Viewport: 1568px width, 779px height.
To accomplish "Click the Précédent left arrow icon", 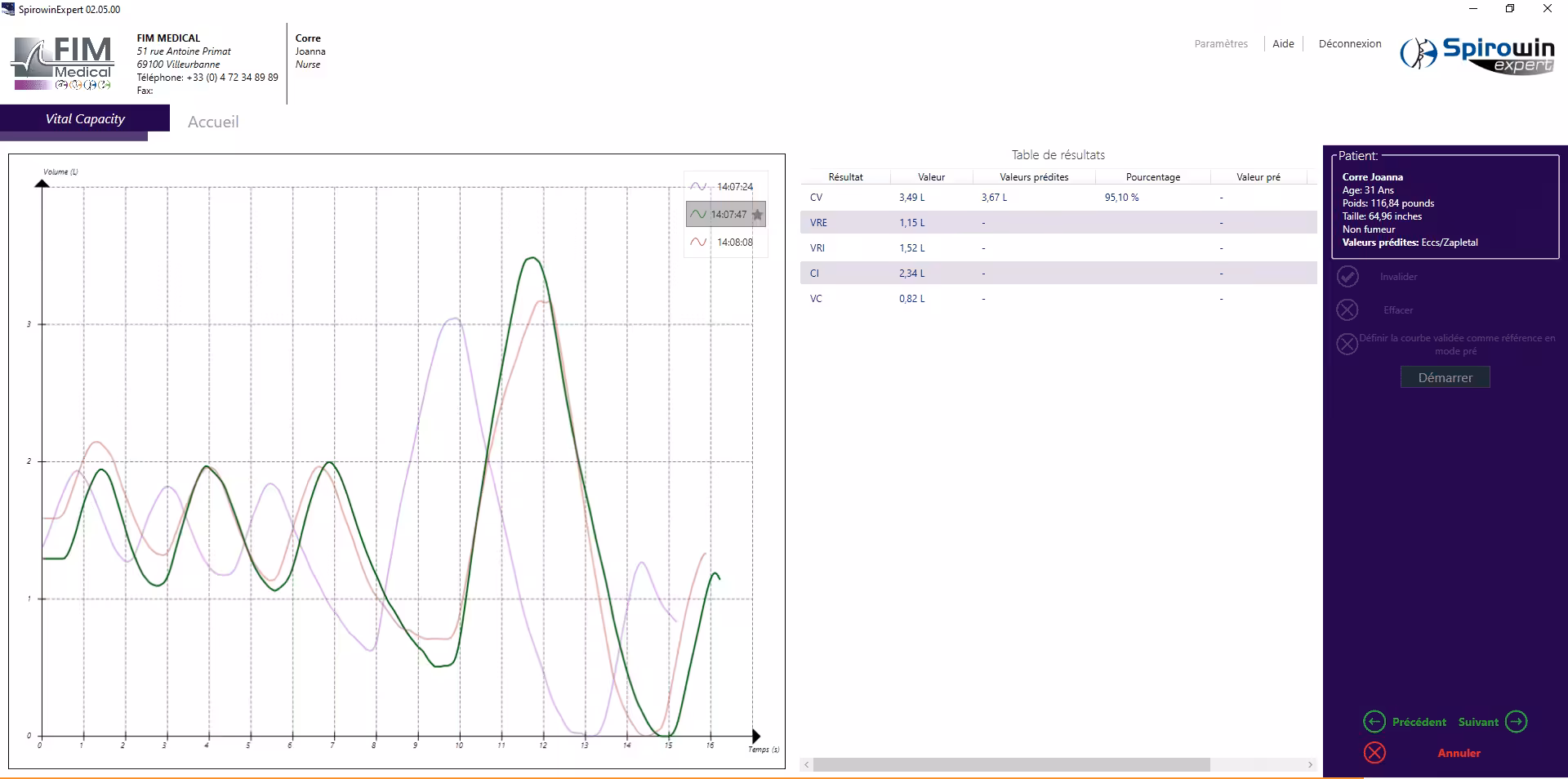I will [1374, 722].
